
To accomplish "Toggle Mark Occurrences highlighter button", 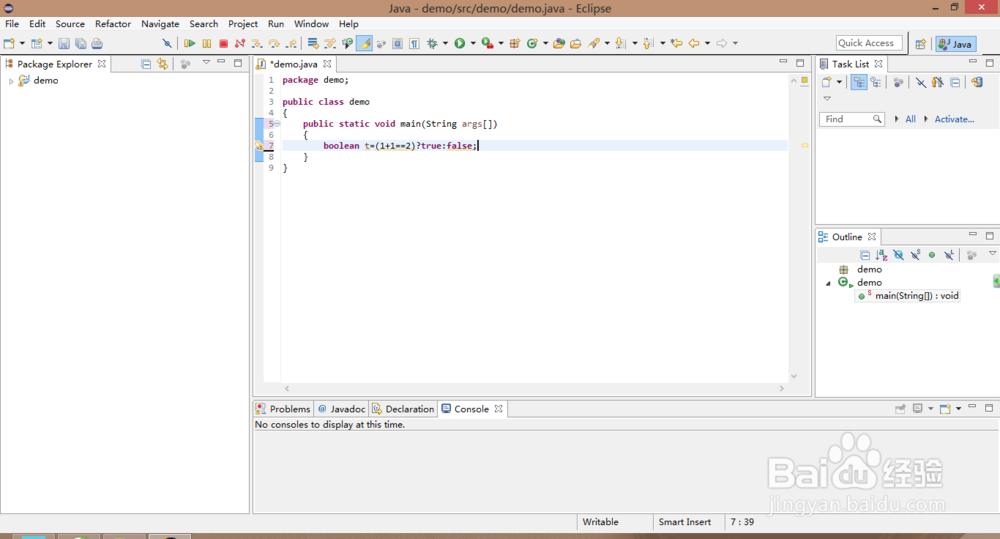I will pos(364,43).
